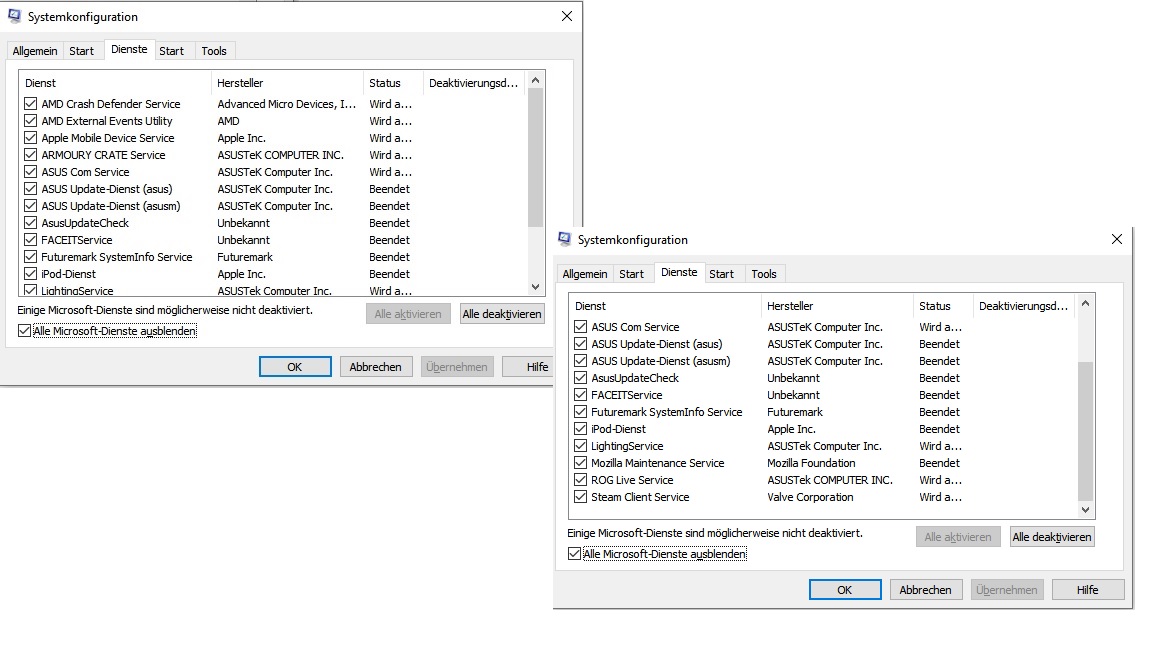Uncheck the ARMOURY CRATE Service checkbox
This screenshot has height=648, width=1152.
30,154
